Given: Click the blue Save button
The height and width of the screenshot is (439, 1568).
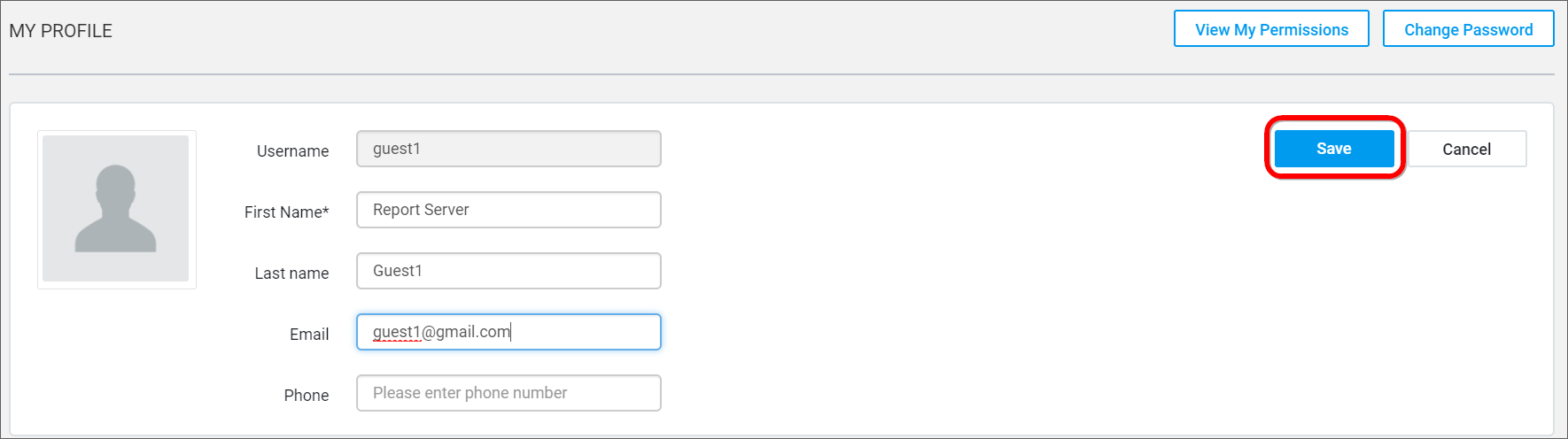Looking at the screenshot, I should [x=1334, y=149].
